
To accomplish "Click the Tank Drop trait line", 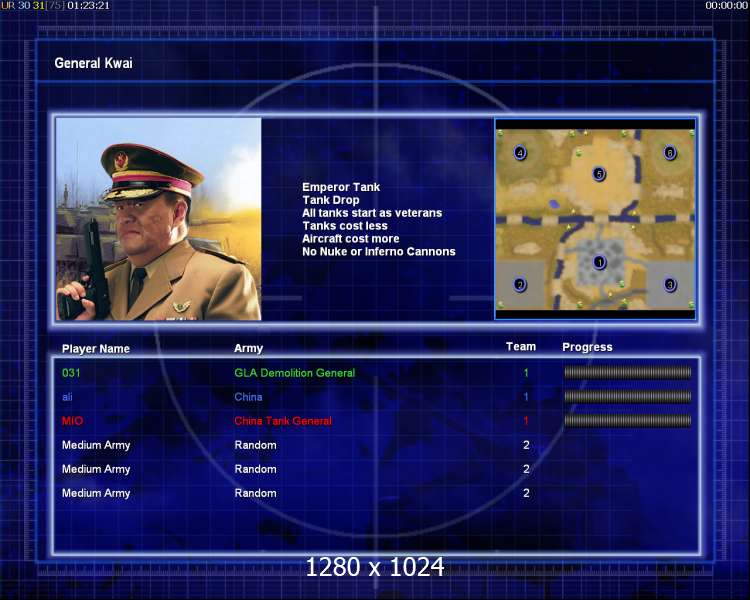I will pyautogui.click(x=331, y=200).
